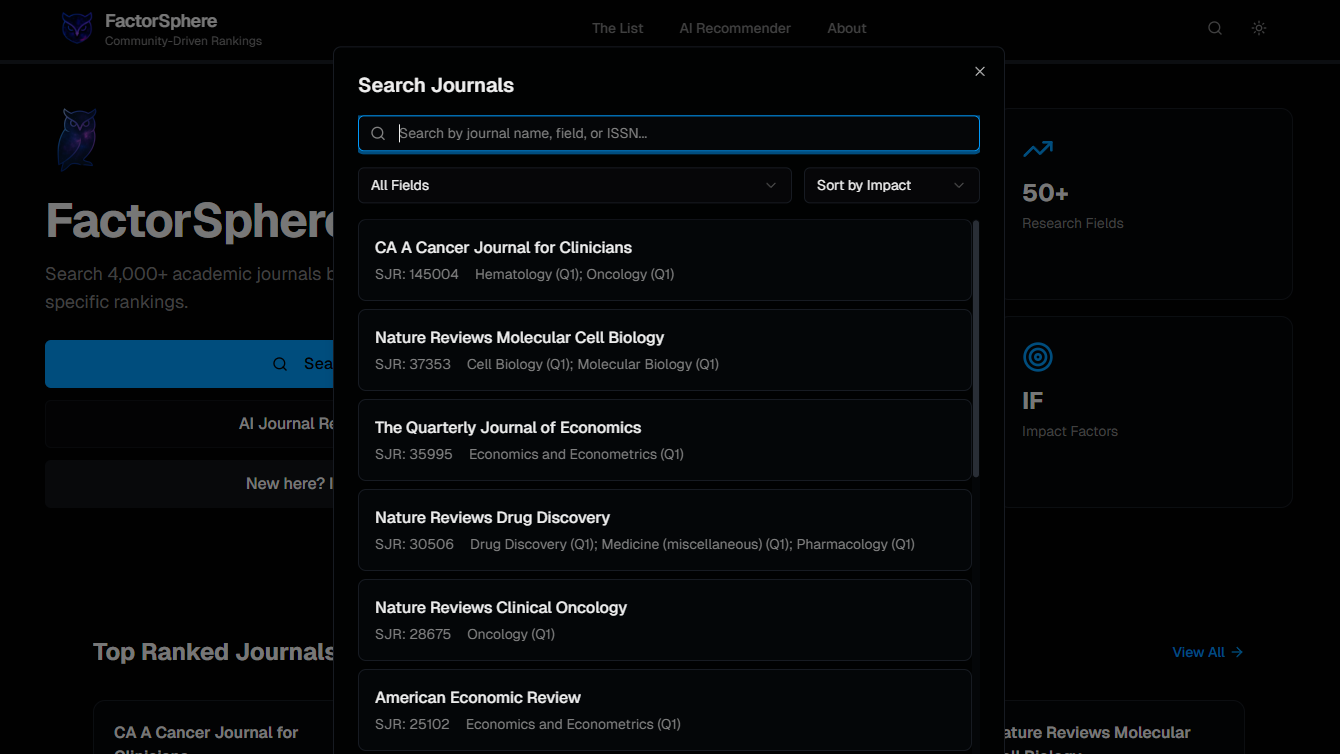
Task: Expand the chevron next to All Fields
Action: (770, 185)
